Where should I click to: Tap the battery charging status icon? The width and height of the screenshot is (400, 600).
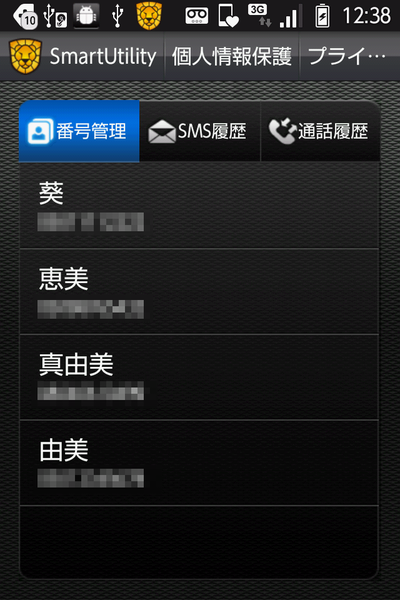pyautogui.click(x=322, y=16)
